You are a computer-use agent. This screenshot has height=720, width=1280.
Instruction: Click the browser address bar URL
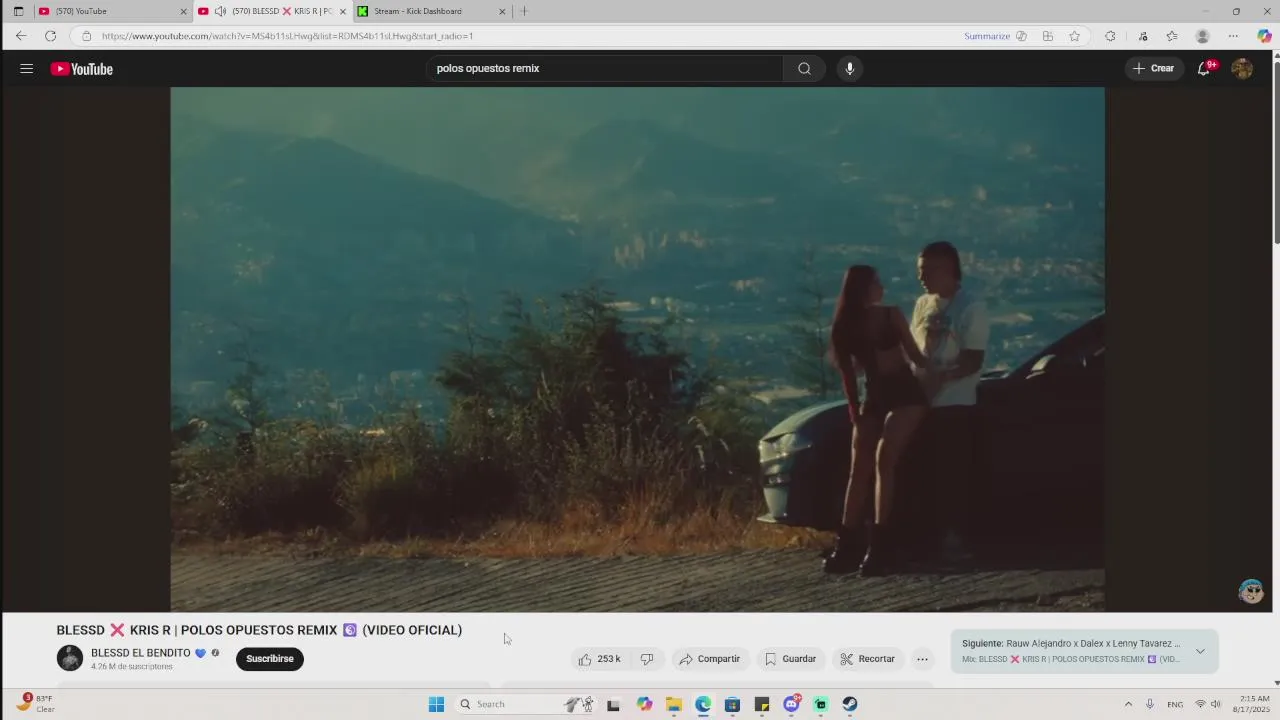(287, 36)
